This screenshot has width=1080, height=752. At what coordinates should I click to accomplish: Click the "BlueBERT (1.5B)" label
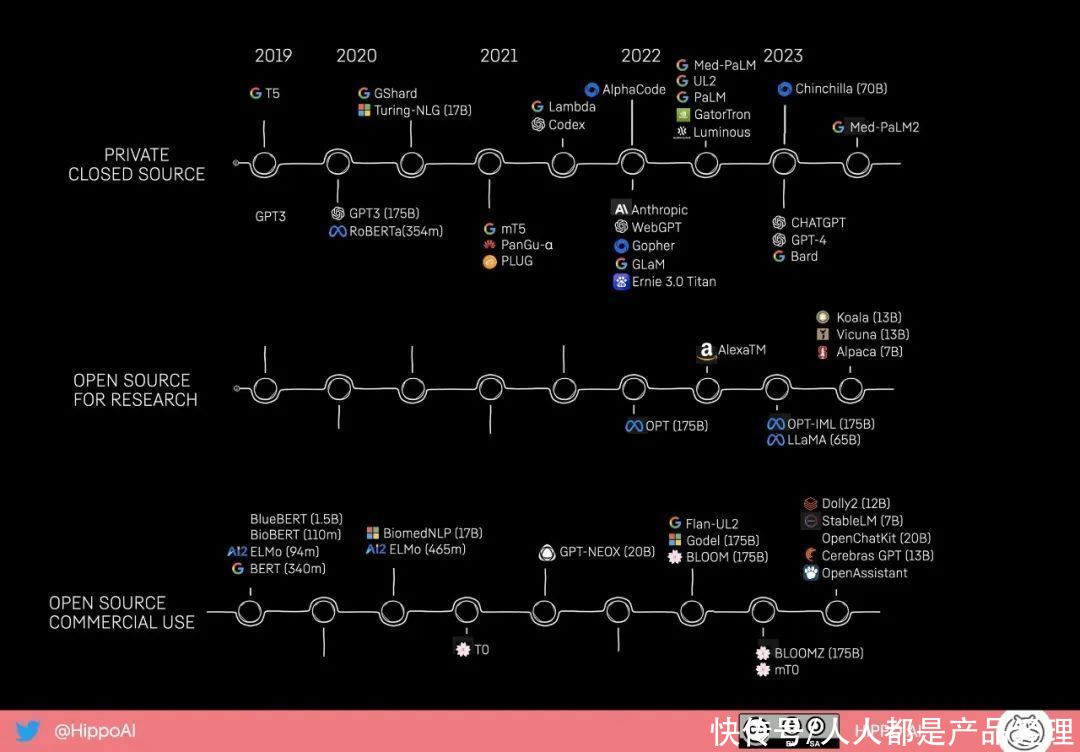296,519
